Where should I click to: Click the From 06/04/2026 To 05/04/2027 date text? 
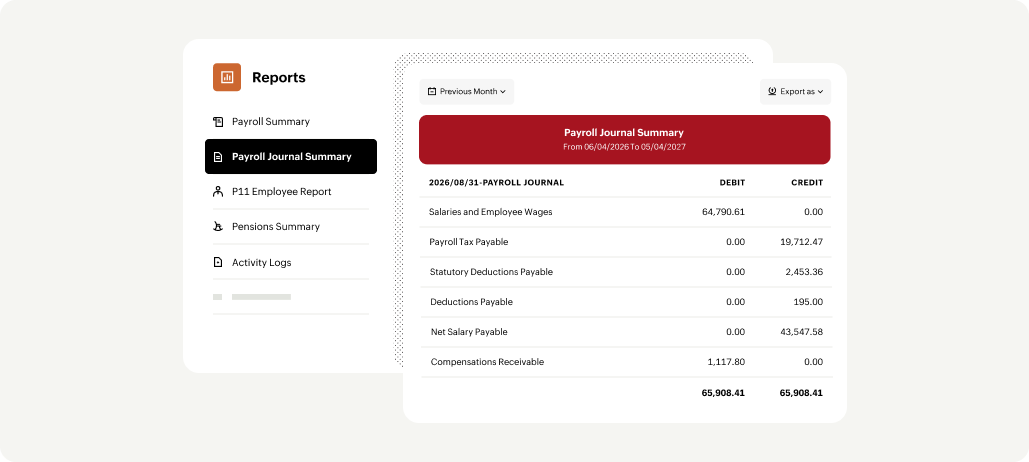click(624, 148)
